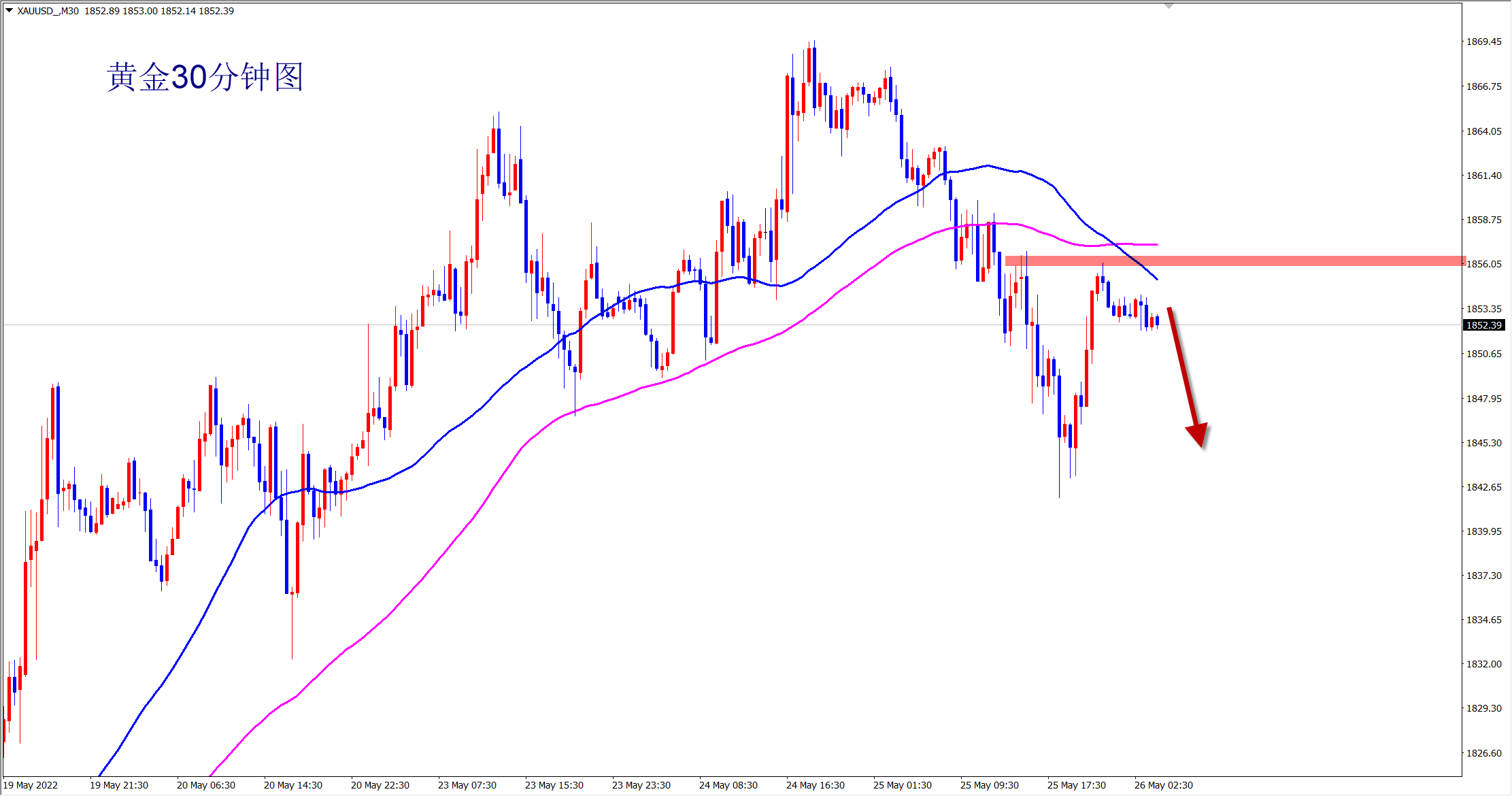Screen dimensions: 1512x796
Task: Click the 19 May 2022 time label
Action: [x=31, y=785]
